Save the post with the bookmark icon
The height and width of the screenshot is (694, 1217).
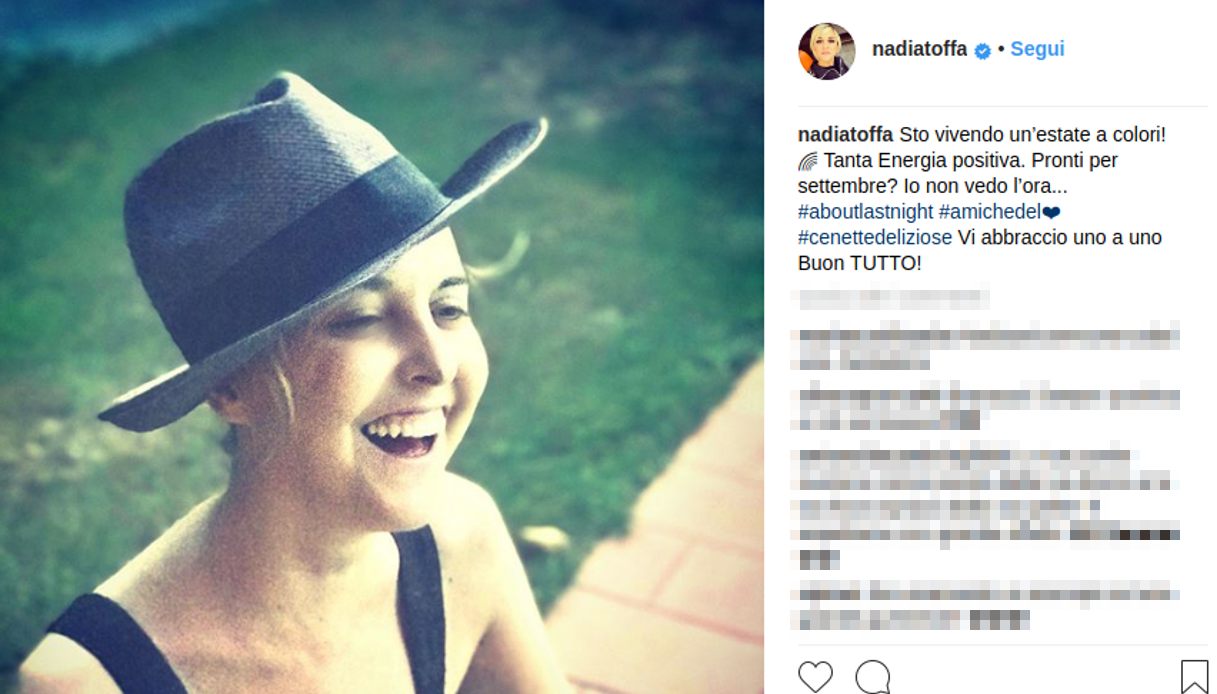(1194, 677)
